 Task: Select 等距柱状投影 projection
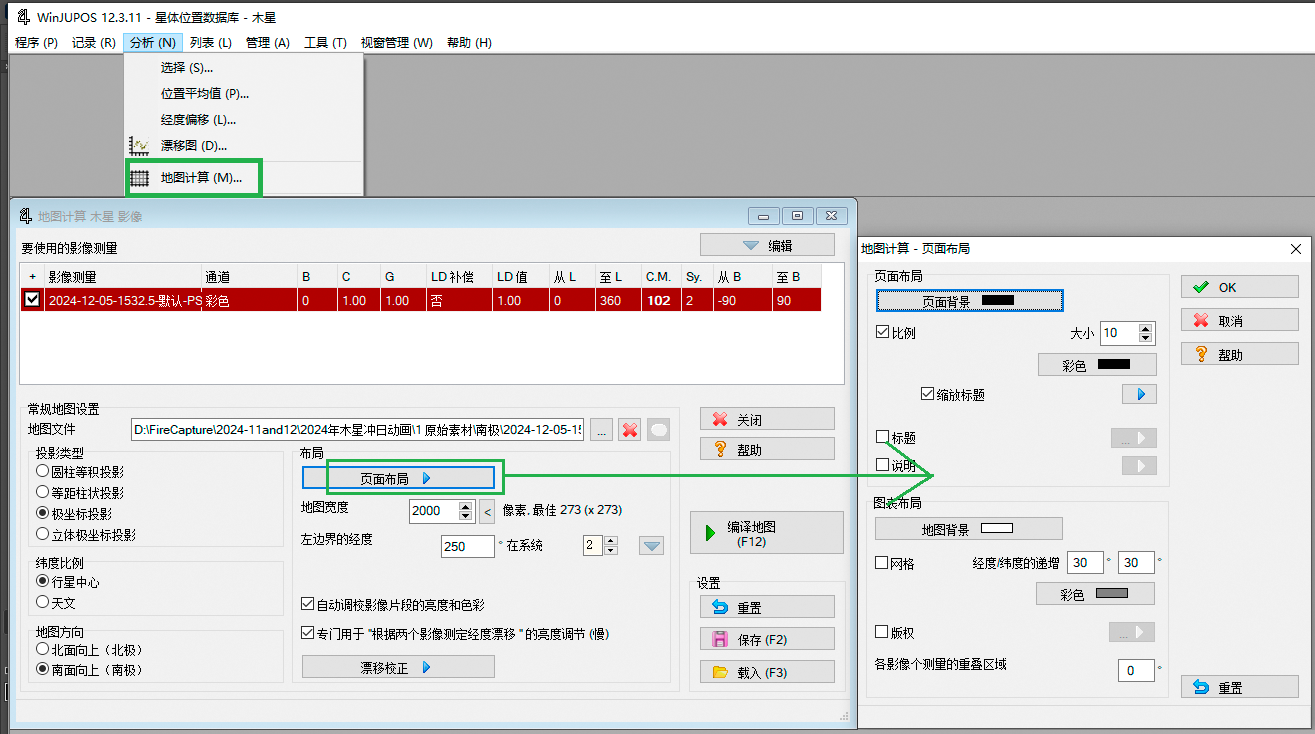42,492
